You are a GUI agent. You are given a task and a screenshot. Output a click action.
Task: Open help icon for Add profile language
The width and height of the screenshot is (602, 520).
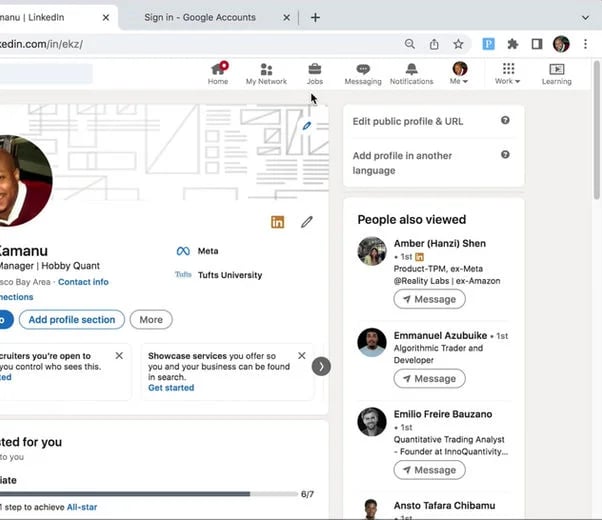pos(505,154)
